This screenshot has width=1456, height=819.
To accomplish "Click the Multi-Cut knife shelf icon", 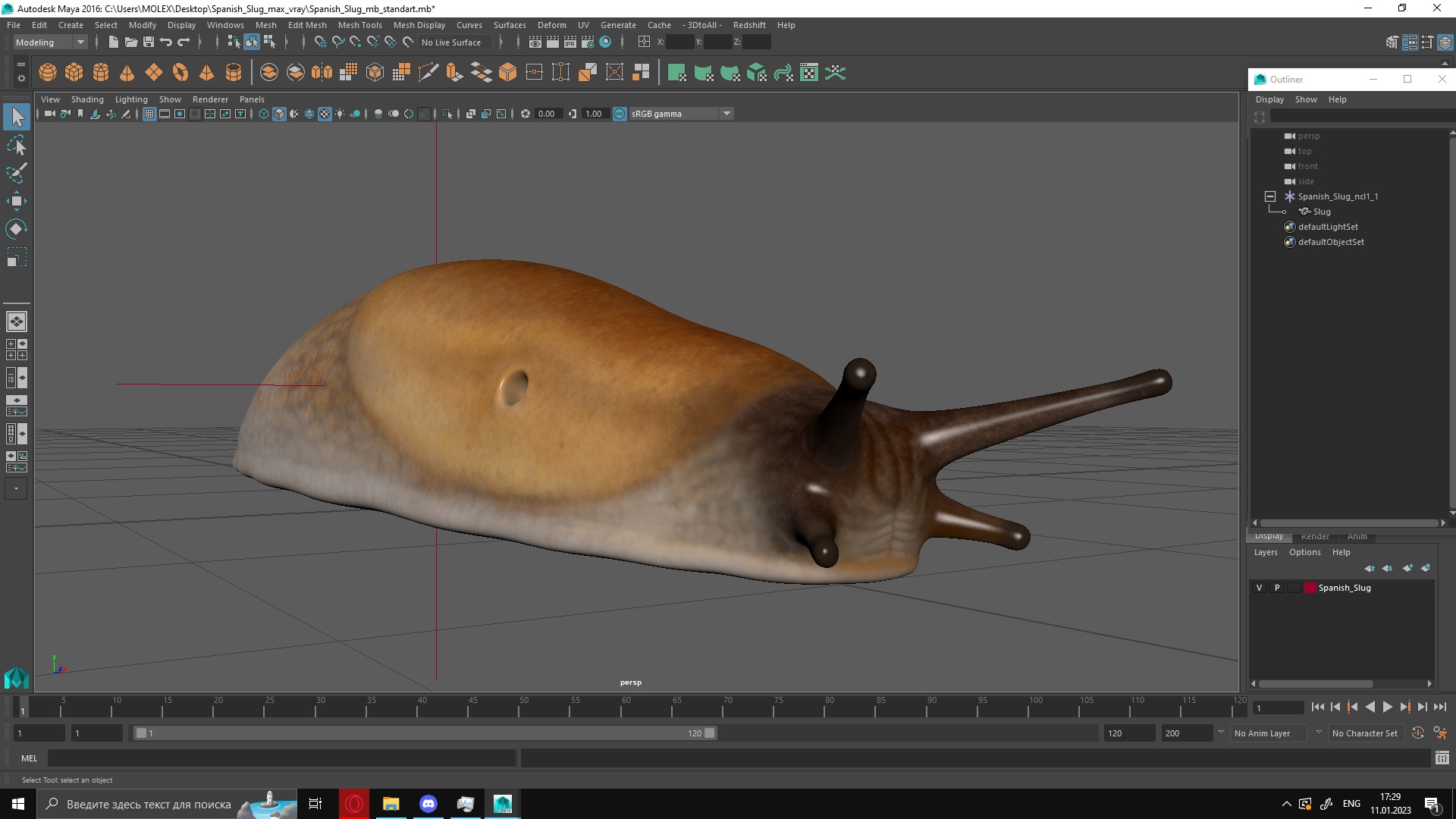I will 428,73.
